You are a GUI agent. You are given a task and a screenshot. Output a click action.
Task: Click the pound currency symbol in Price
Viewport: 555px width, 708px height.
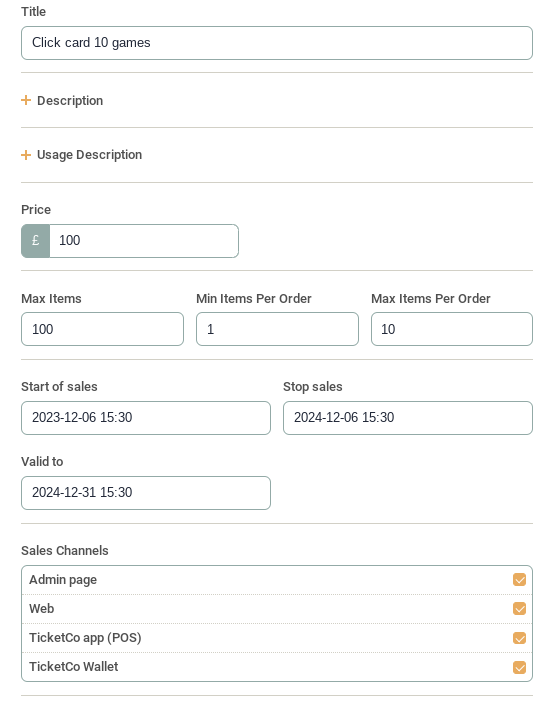click(36, 241)
